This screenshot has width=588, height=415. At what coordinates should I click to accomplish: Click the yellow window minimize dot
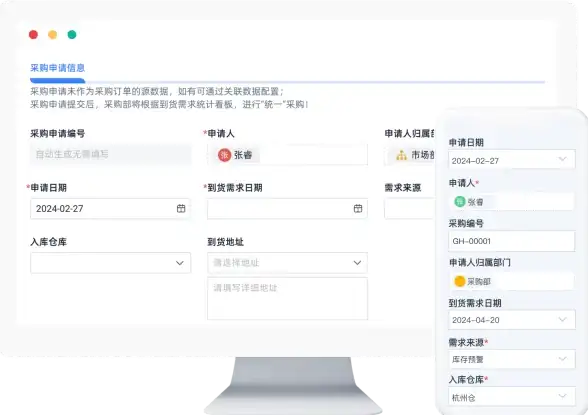pos(52,34)
